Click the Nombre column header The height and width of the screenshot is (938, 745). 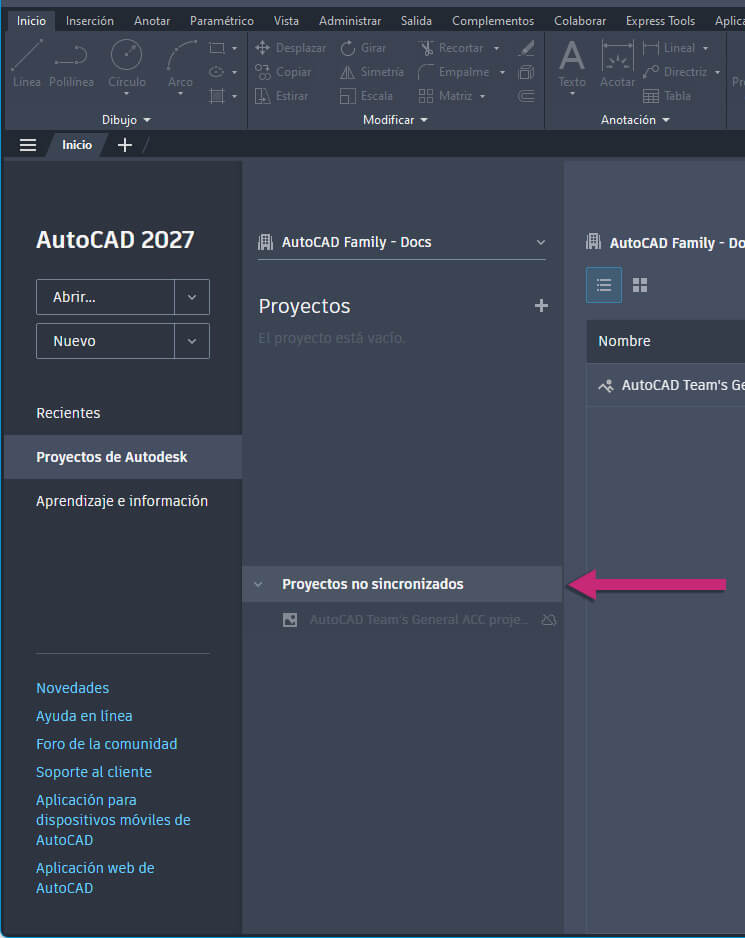624,341
